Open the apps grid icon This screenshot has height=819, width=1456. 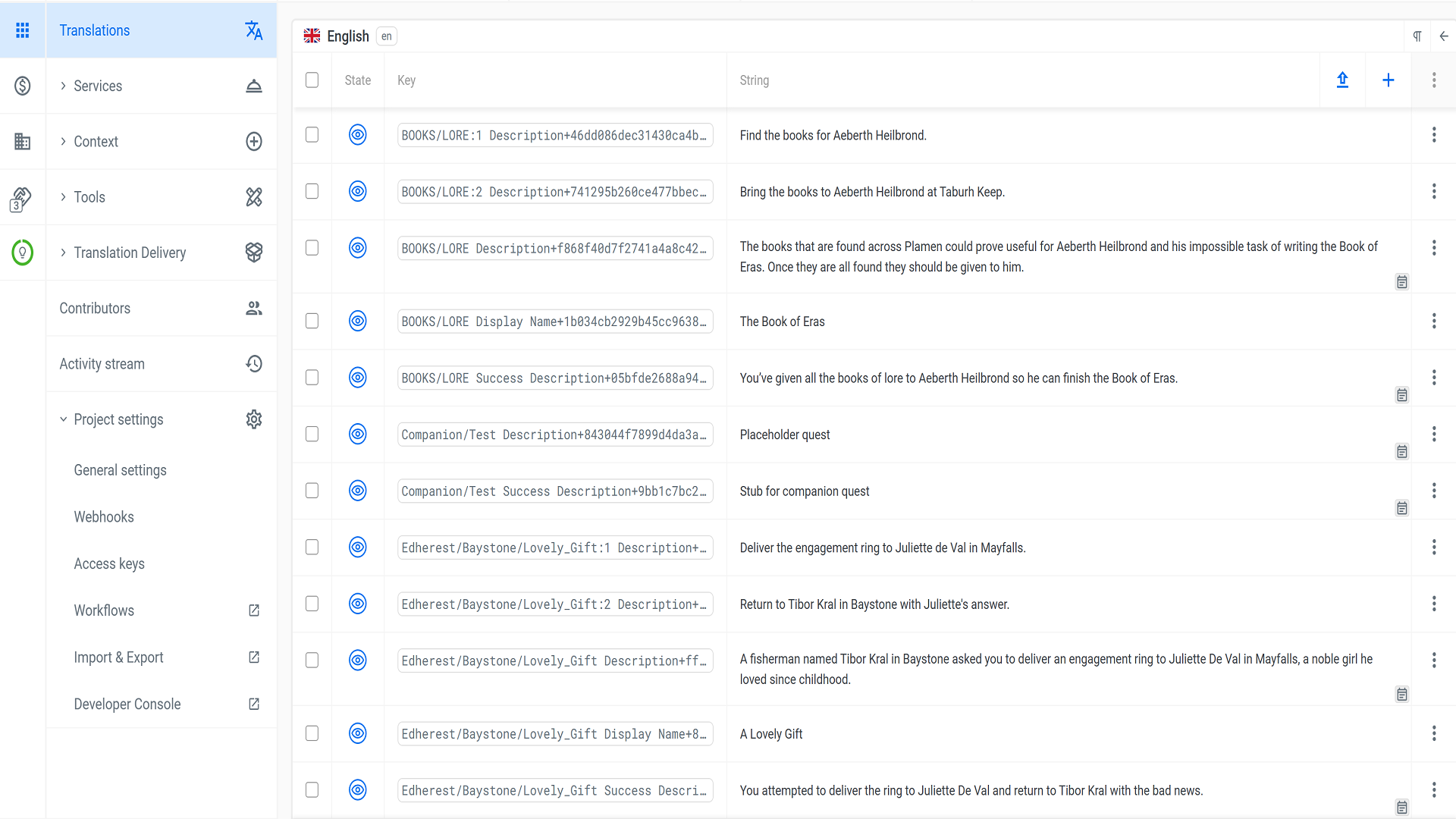[23, 30]
